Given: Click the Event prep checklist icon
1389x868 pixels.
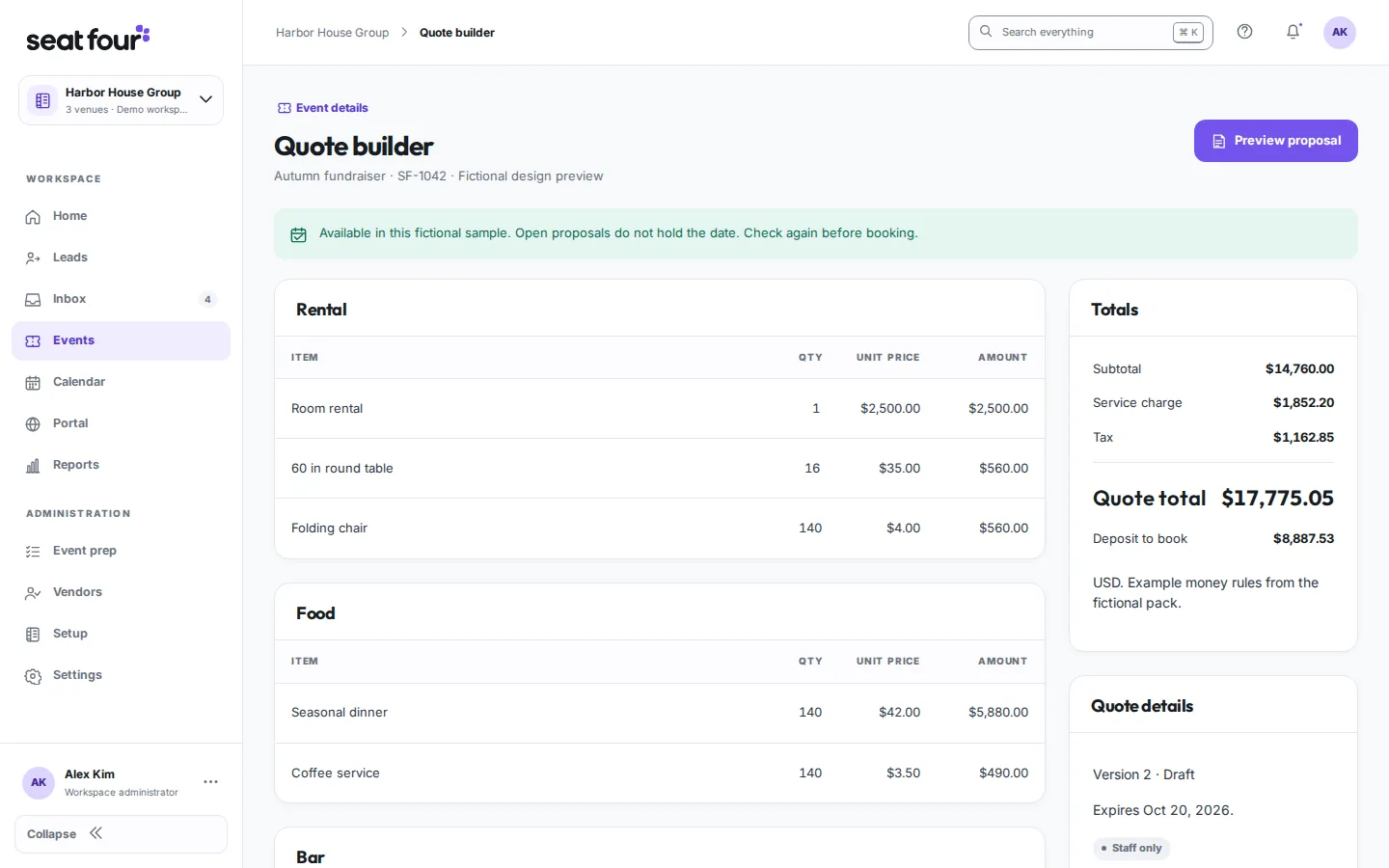Looking at the screenshot, I should pyautogui.click(x=33, y=552).
